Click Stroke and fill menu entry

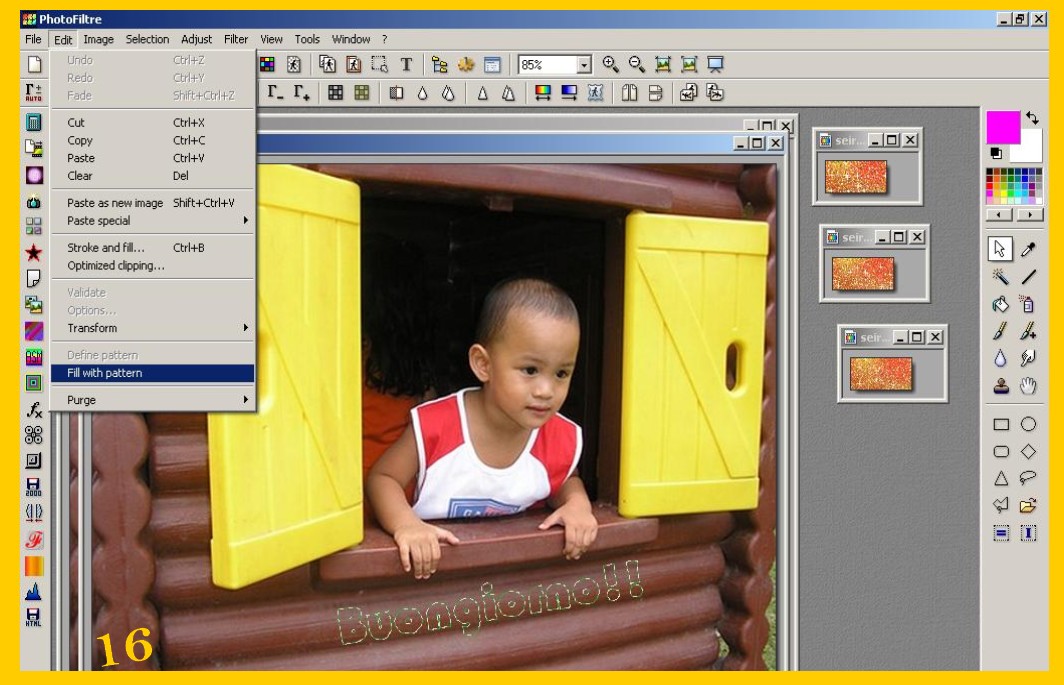[106, 248]
